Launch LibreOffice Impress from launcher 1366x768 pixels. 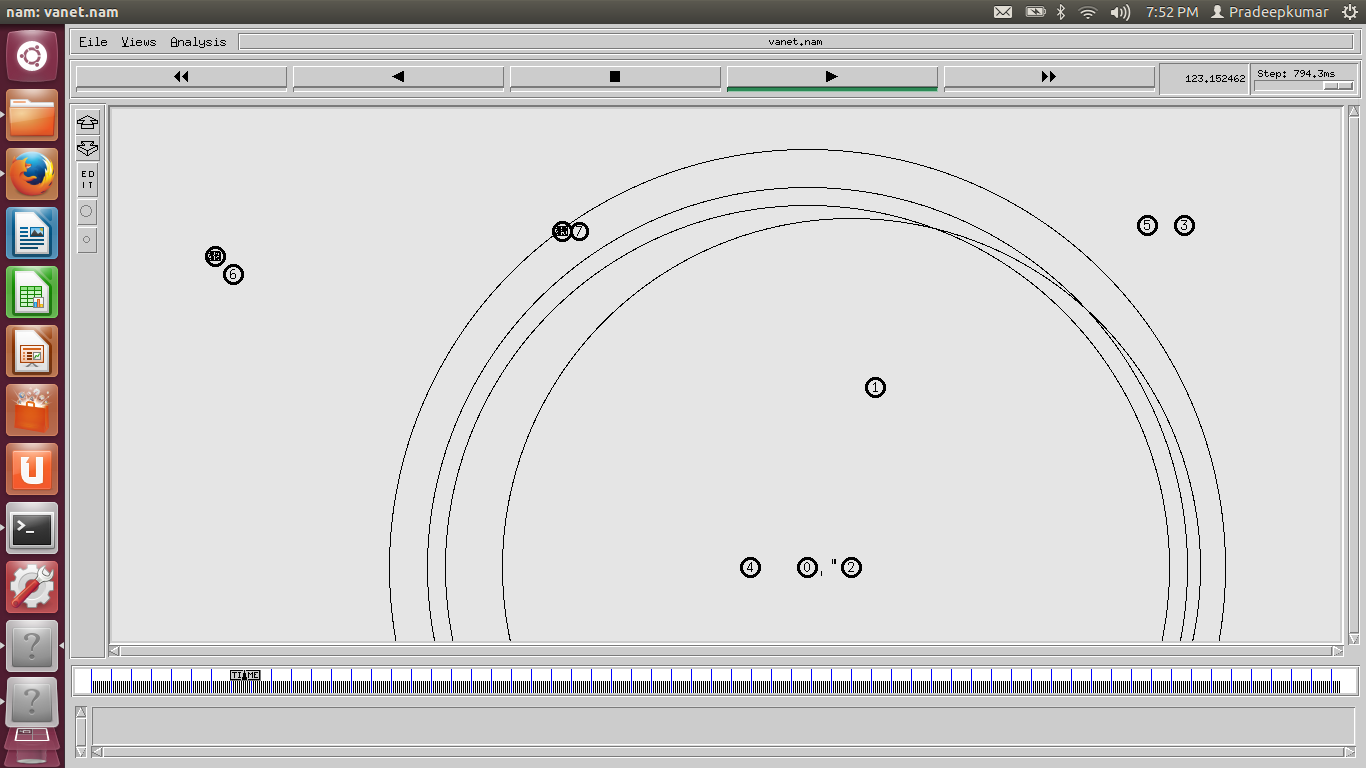(32, 351)
